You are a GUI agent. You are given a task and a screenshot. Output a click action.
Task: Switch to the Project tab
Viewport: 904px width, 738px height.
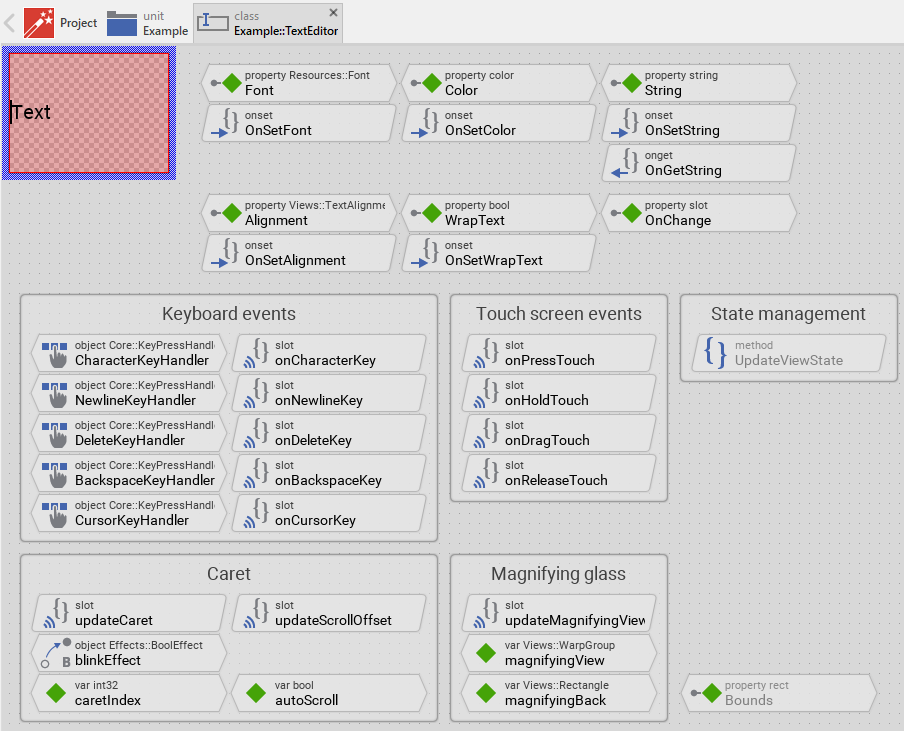[x=62, y=22]
